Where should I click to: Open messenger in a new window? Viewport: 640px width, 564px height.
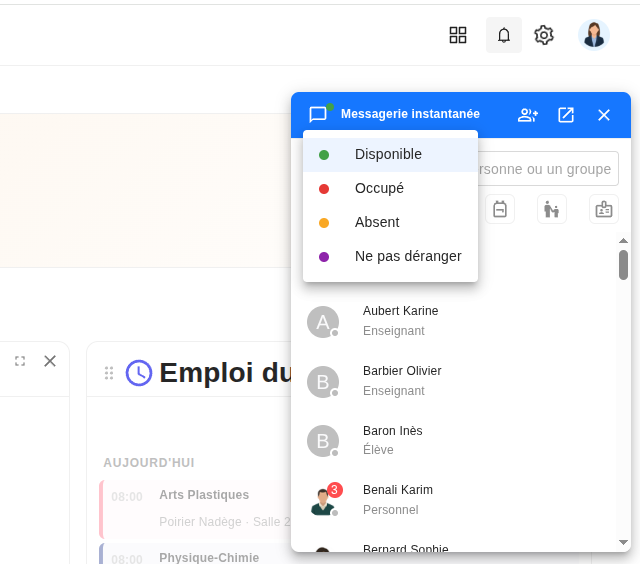point(566,115)
